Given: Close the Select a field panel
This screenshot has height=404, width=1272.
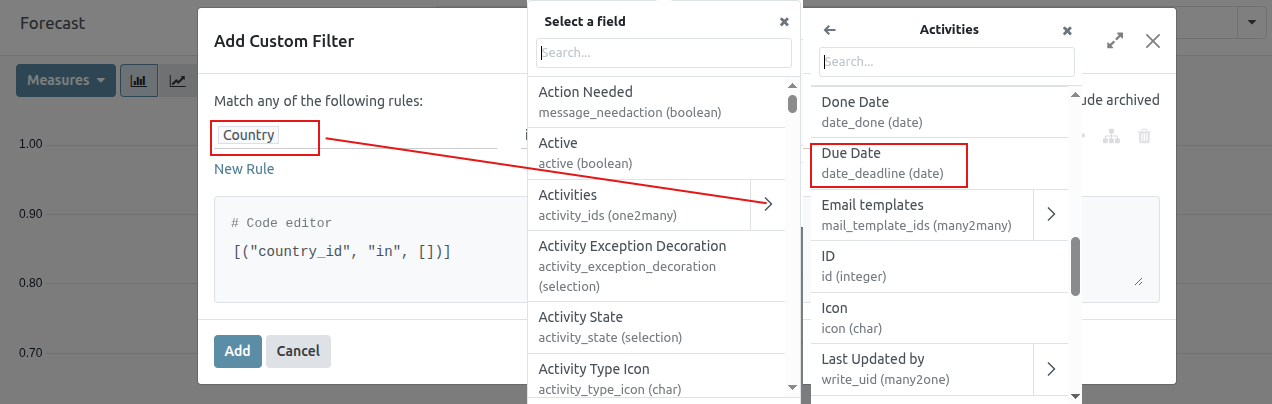Looking at the screenshot, I should pyautogui.click(x=784, y=21).
